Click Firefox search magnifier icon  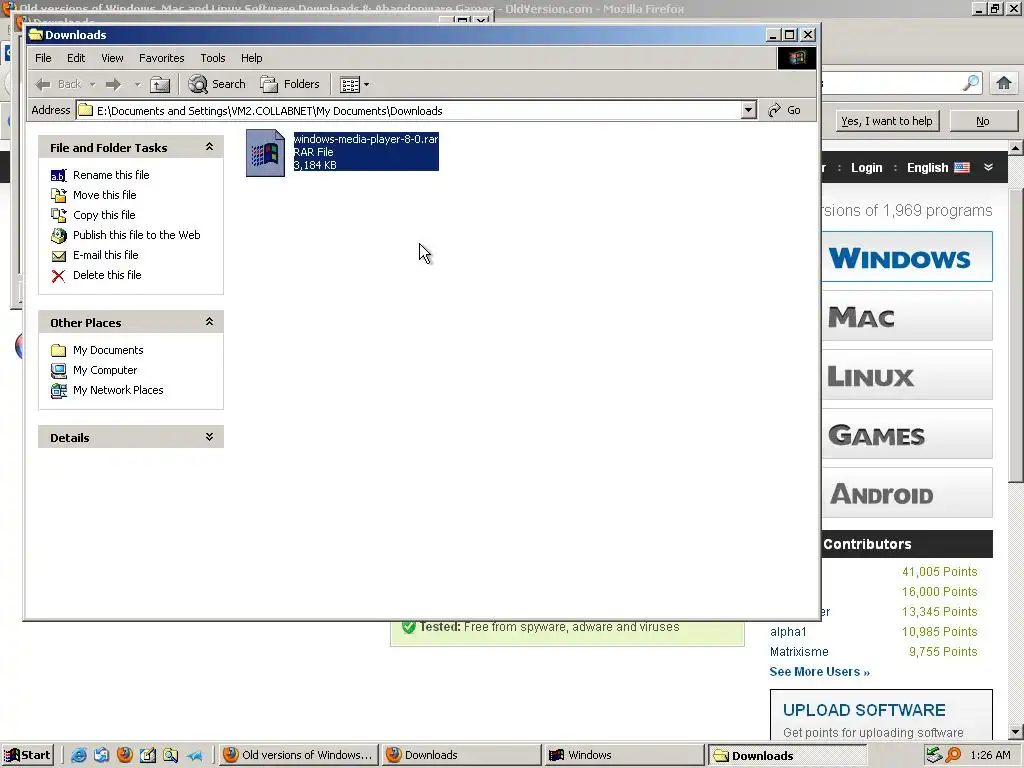click(971, 83)
